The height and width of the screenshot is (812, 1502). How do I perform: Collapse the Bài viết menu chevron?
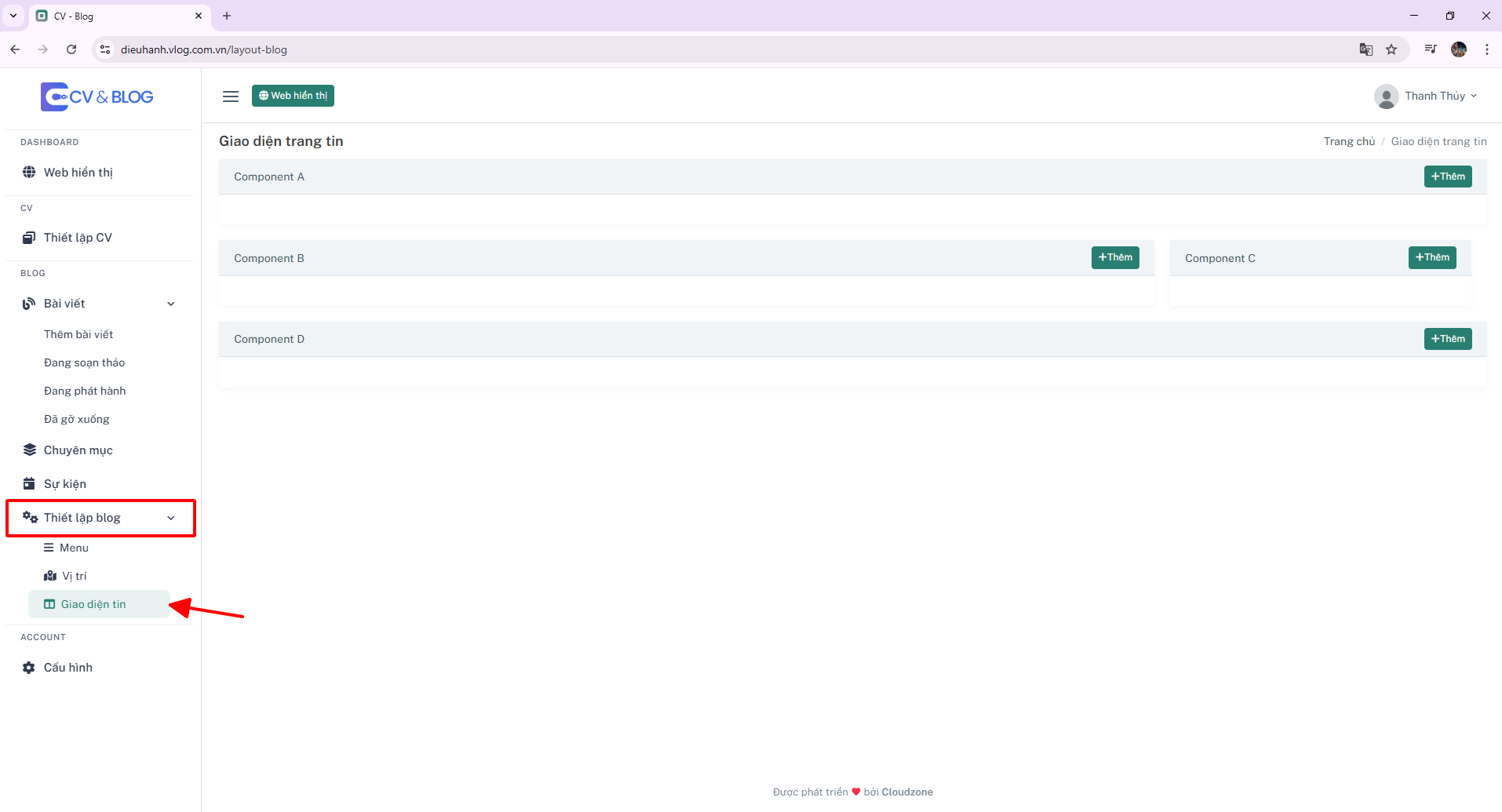[171, 304]
